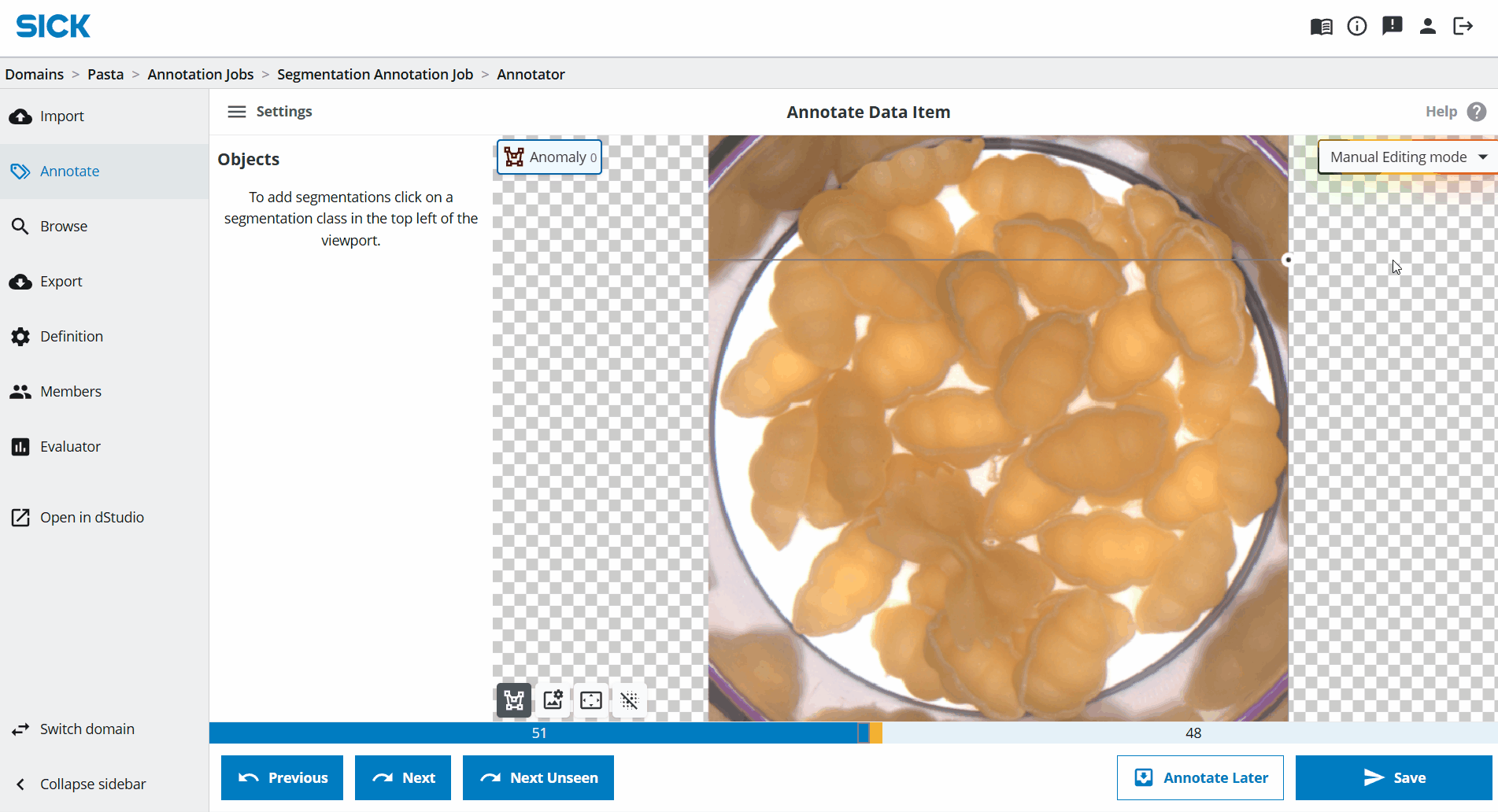1498x812 pixels.
Task: Click the unannotated progress segment 48
Action: point(1190,733)
